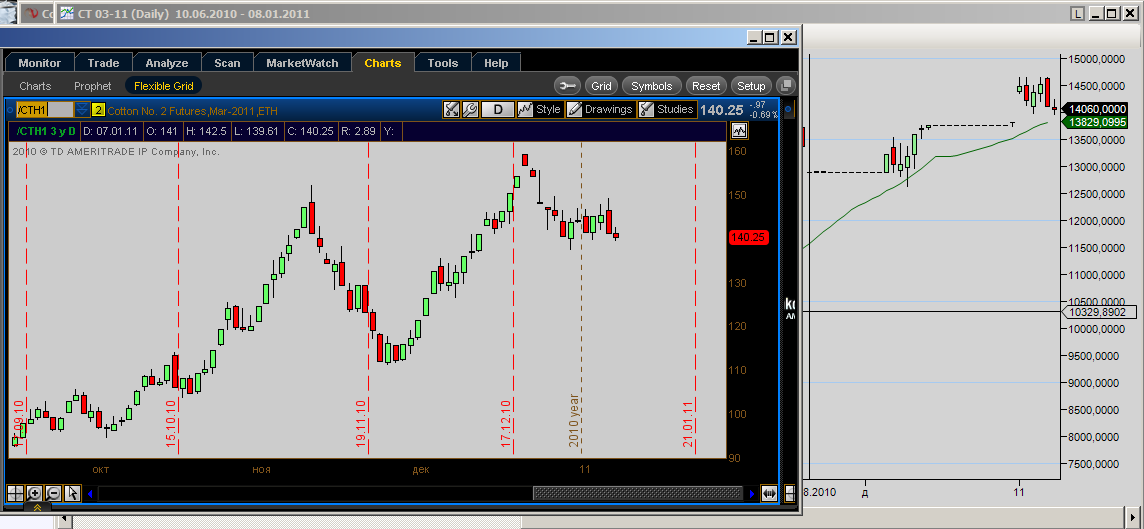Click the CT 03-11 (Daily) window title
Image resolution: width=1144 pixels, height=529 pixels.
pos(193,13)
